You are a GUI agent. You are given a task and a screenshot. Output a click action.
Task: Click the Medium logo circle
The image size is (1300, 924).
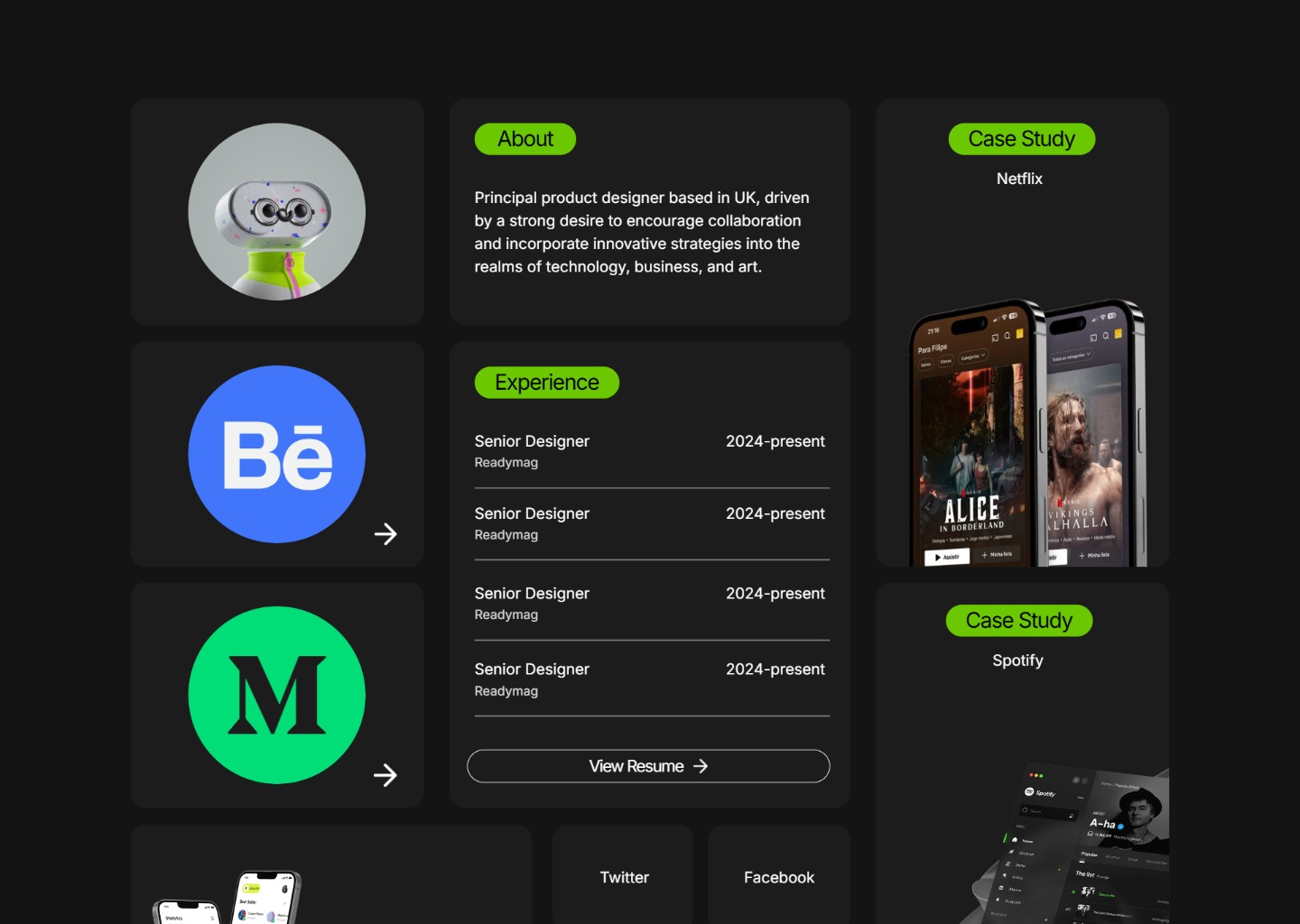pyautogui.click(x=277, y=695)
